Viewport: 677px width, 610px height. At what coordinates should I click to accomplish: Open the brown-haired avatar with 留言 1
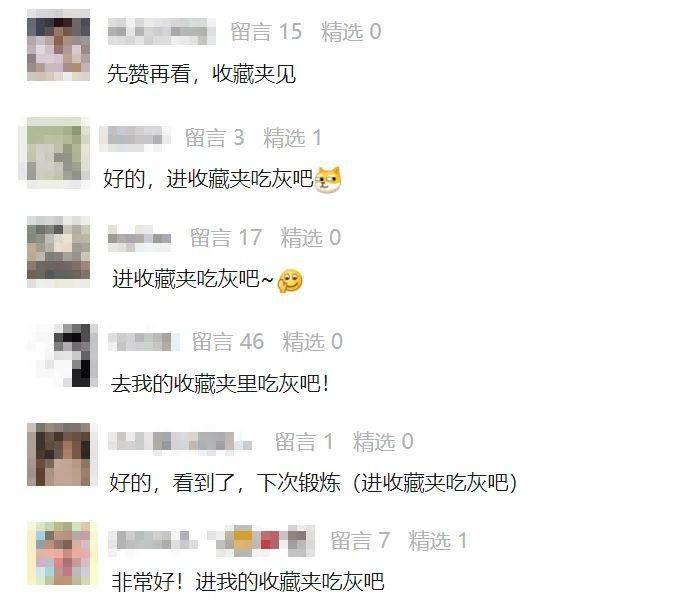[59, 455]
